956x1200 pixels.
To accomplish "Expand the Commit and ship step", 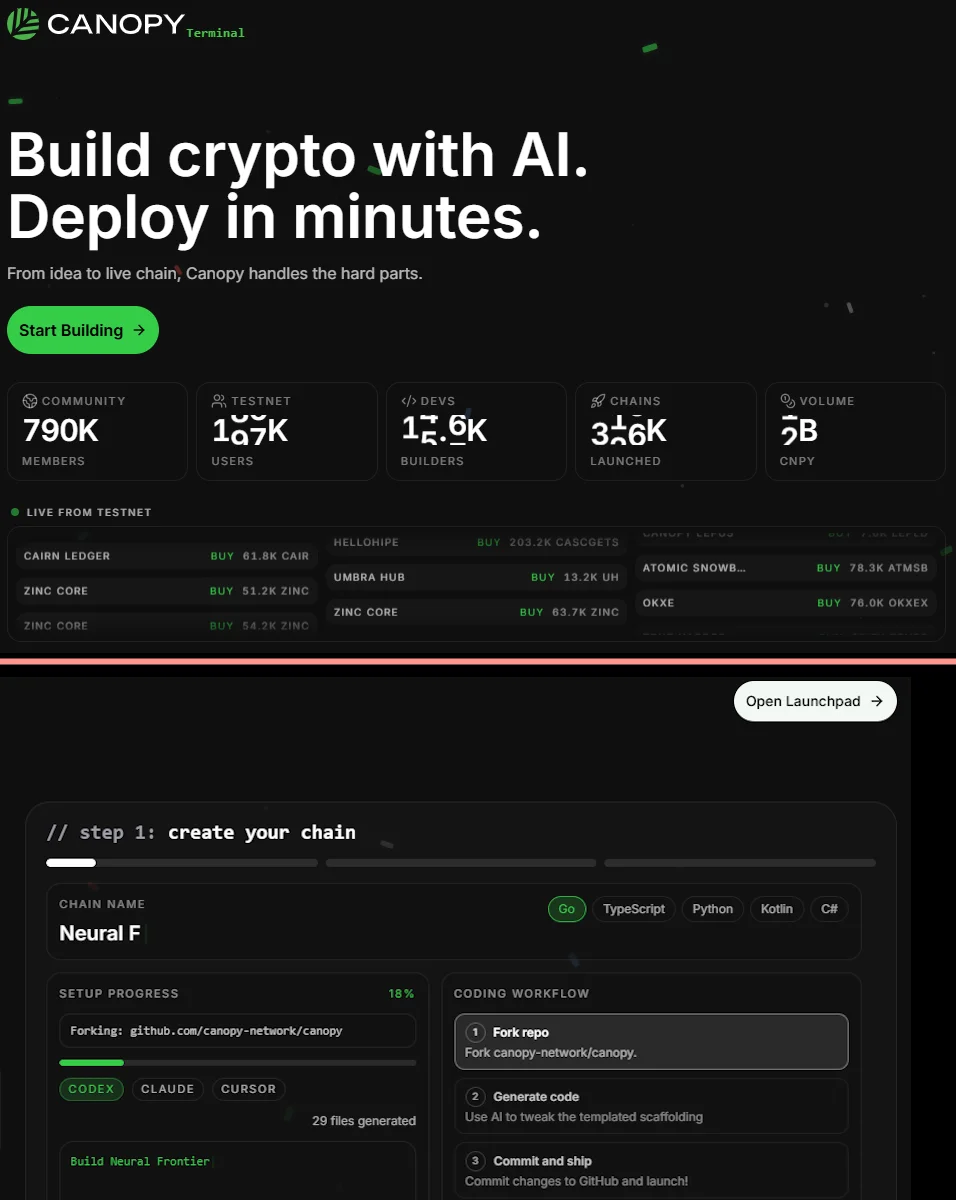I will (x=651, y=1168).
